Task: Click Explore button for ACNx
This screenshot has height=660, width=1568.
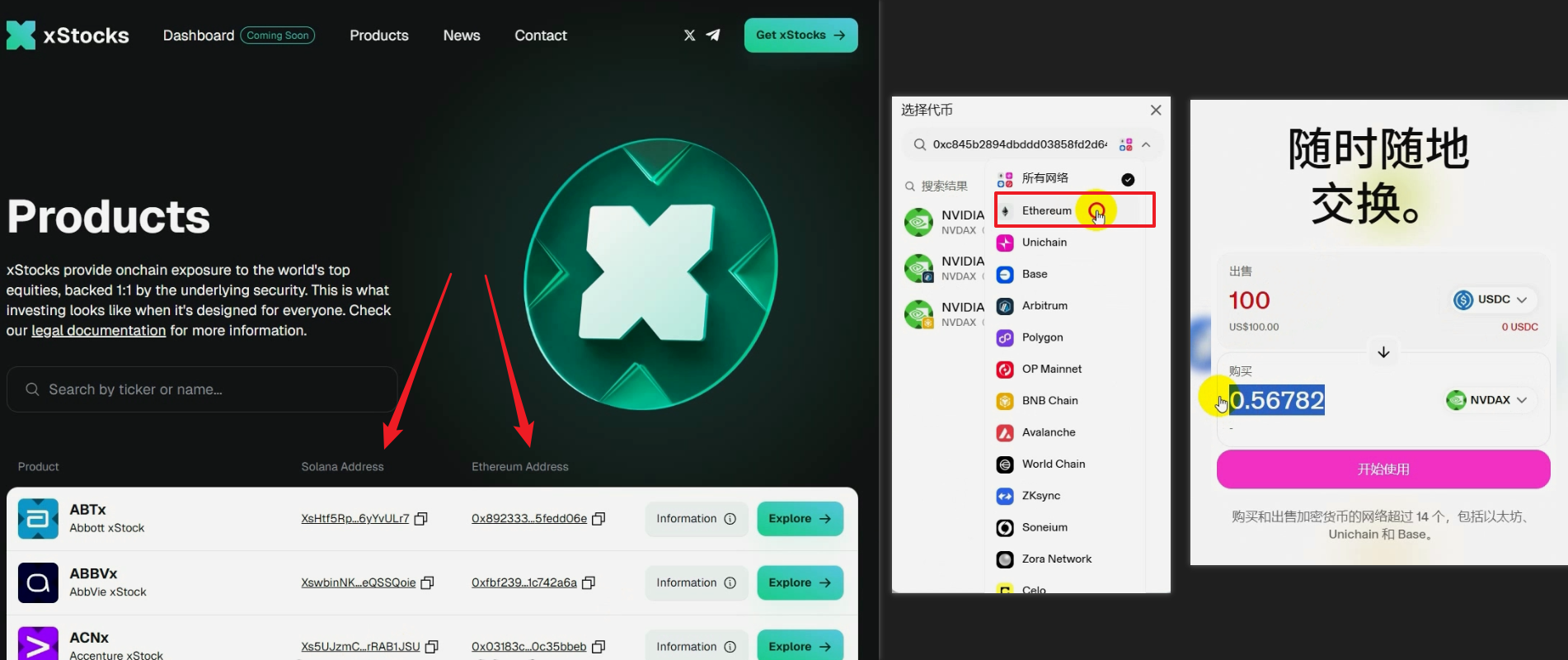Action: coord(800,646)
